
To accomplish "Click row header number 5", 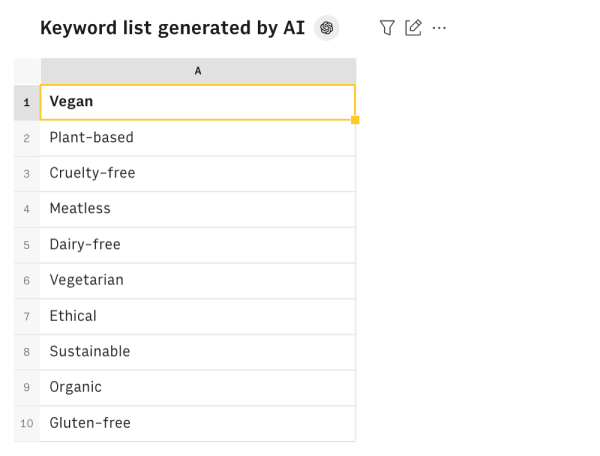I will click(26, 245).
